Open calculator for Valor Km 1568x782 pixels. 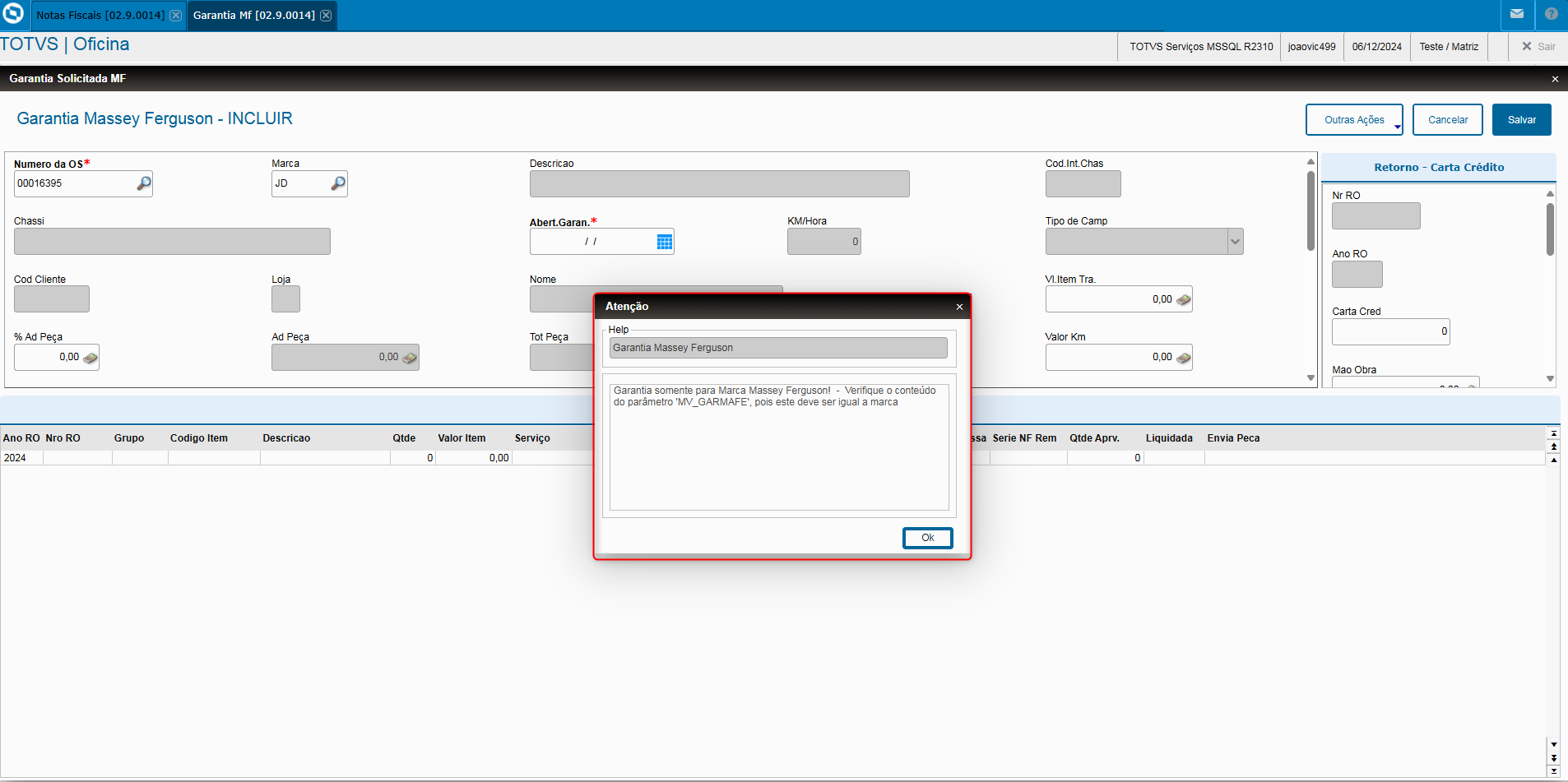[1184, 358]
